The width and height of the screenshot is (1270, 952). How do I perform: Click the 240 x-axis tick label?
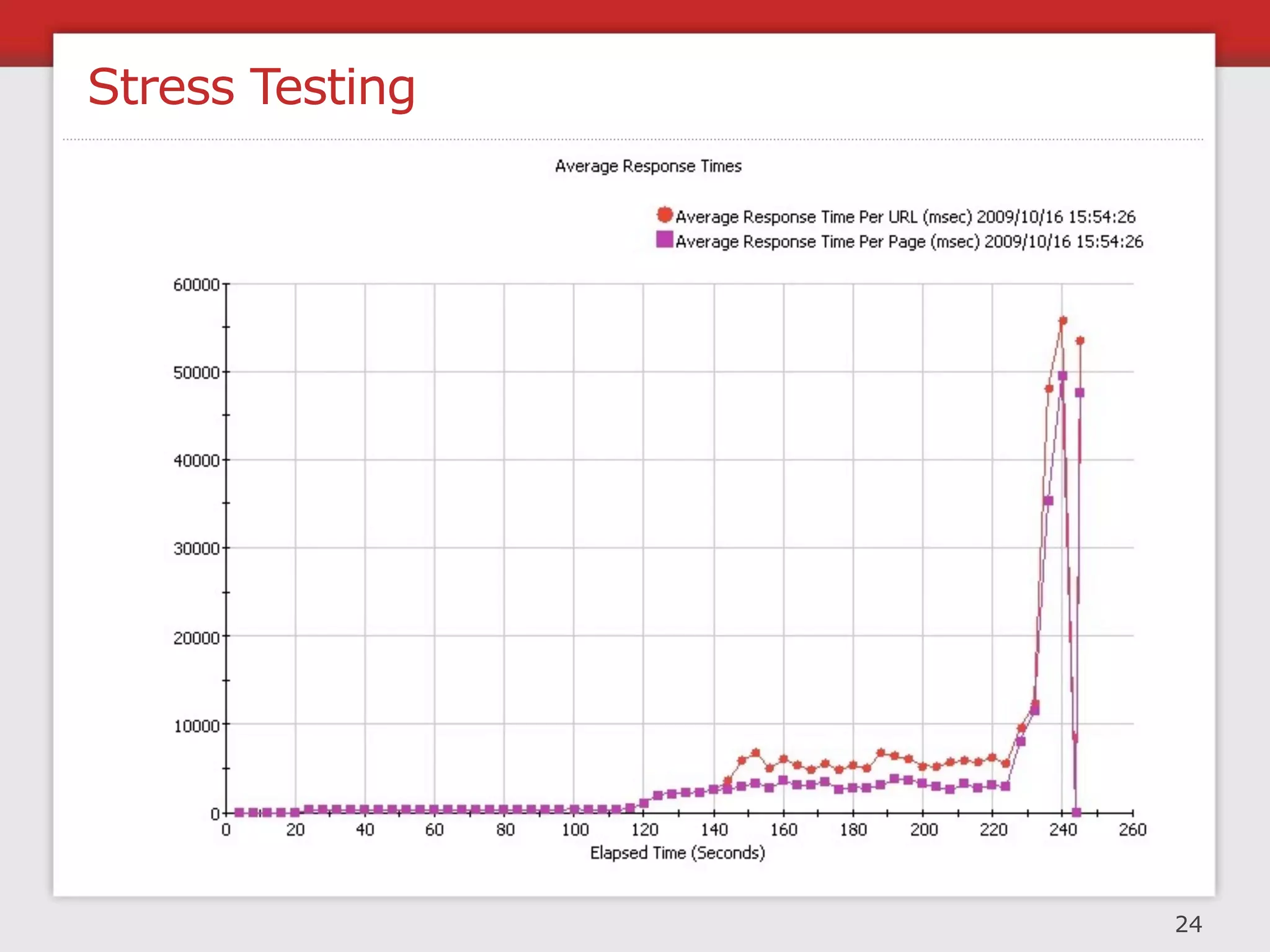(1062, 830)
